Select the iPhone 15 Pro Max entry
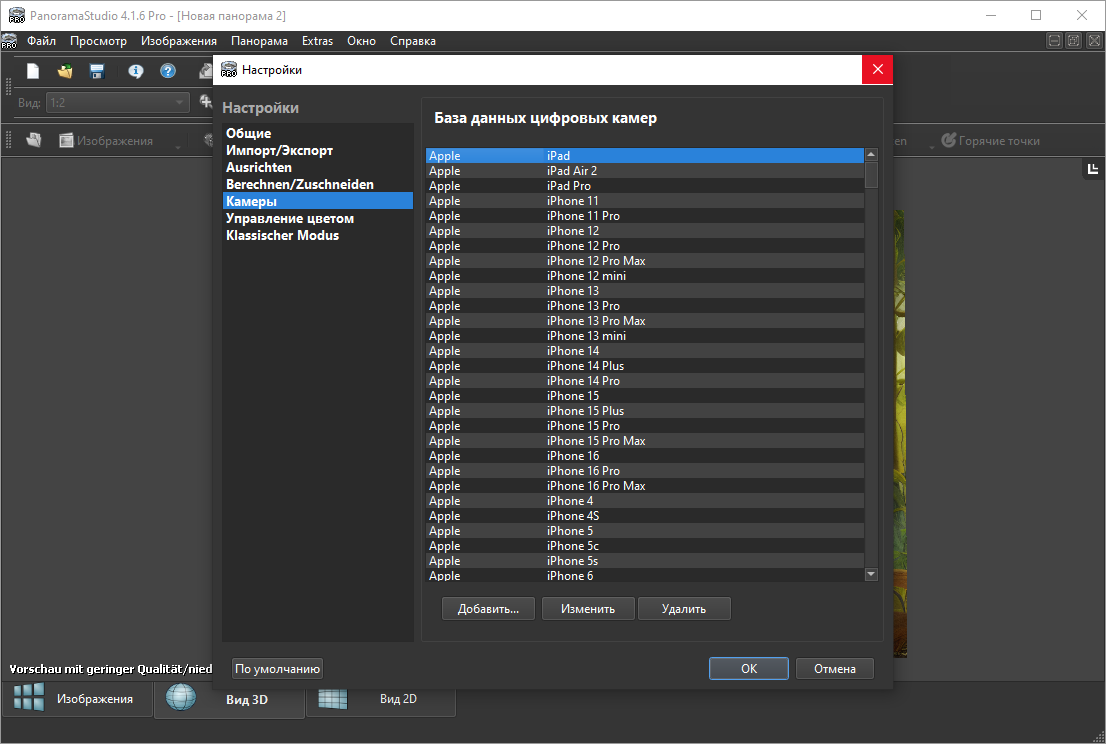Viewport: 1106px width, 744px height. pos(596,441)
